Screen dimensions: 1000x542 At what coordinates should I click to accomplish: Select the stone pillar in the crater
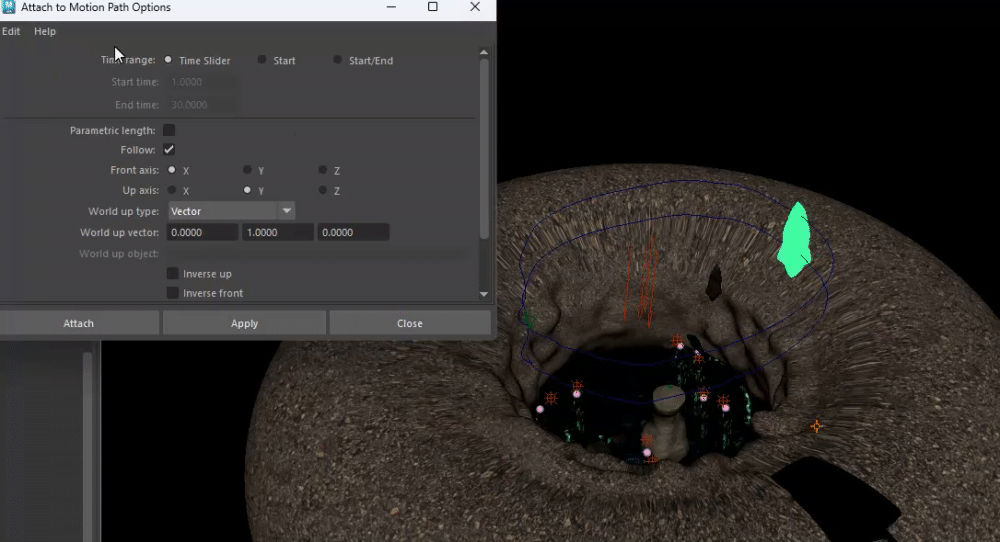pos(667,421)
